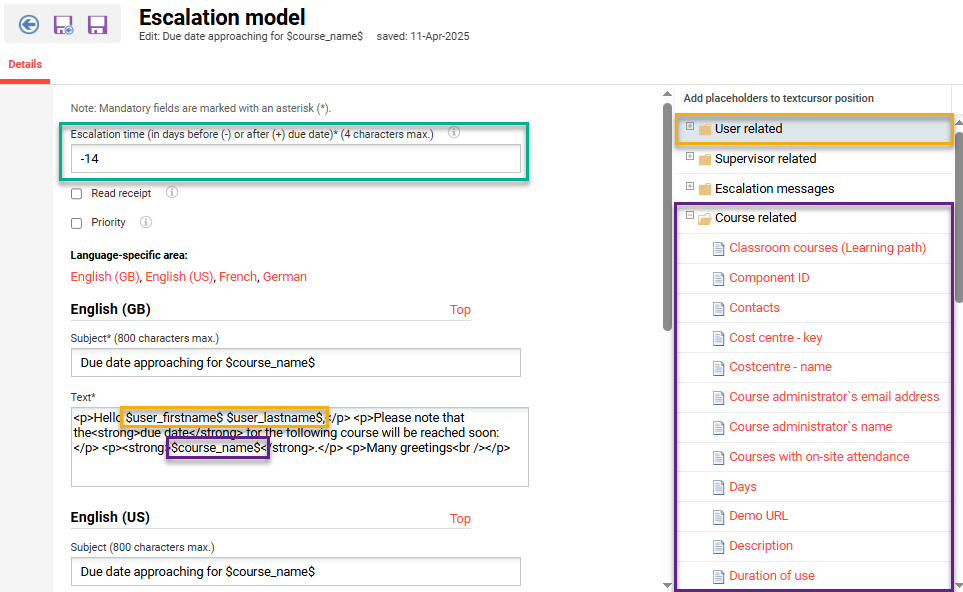Click the plain save disk icon
The image size is (963, 592).
point(97,24)
